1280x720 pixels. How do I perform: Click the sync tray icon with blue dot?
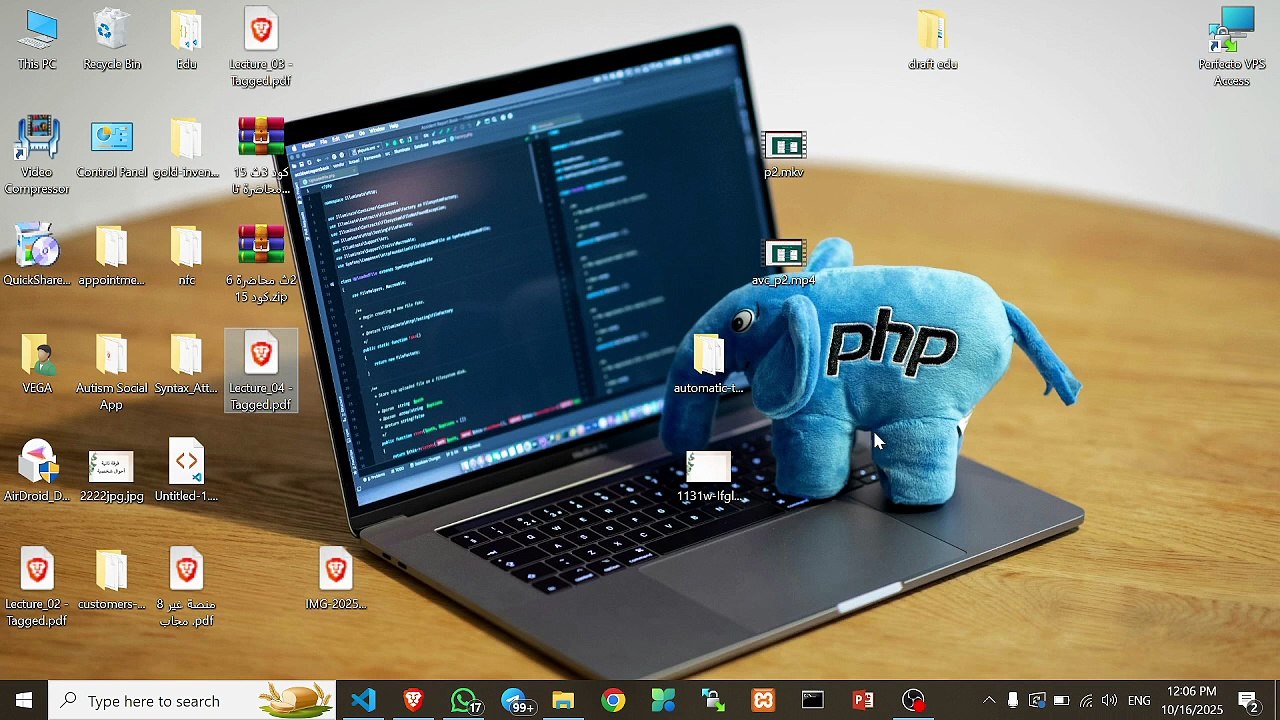tap(1037, 700)
